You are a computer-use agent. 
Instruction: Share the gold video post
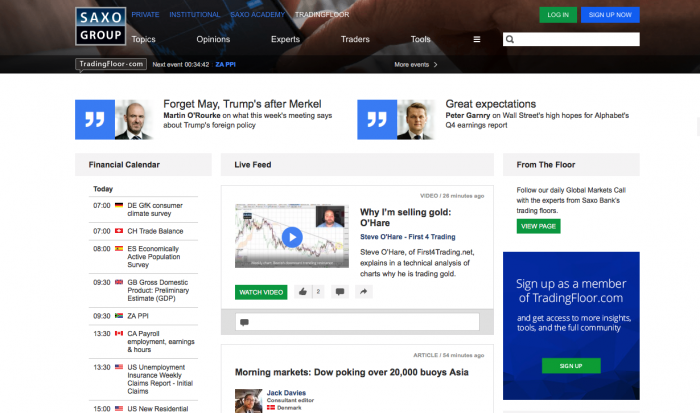click(x=363, y=292)
